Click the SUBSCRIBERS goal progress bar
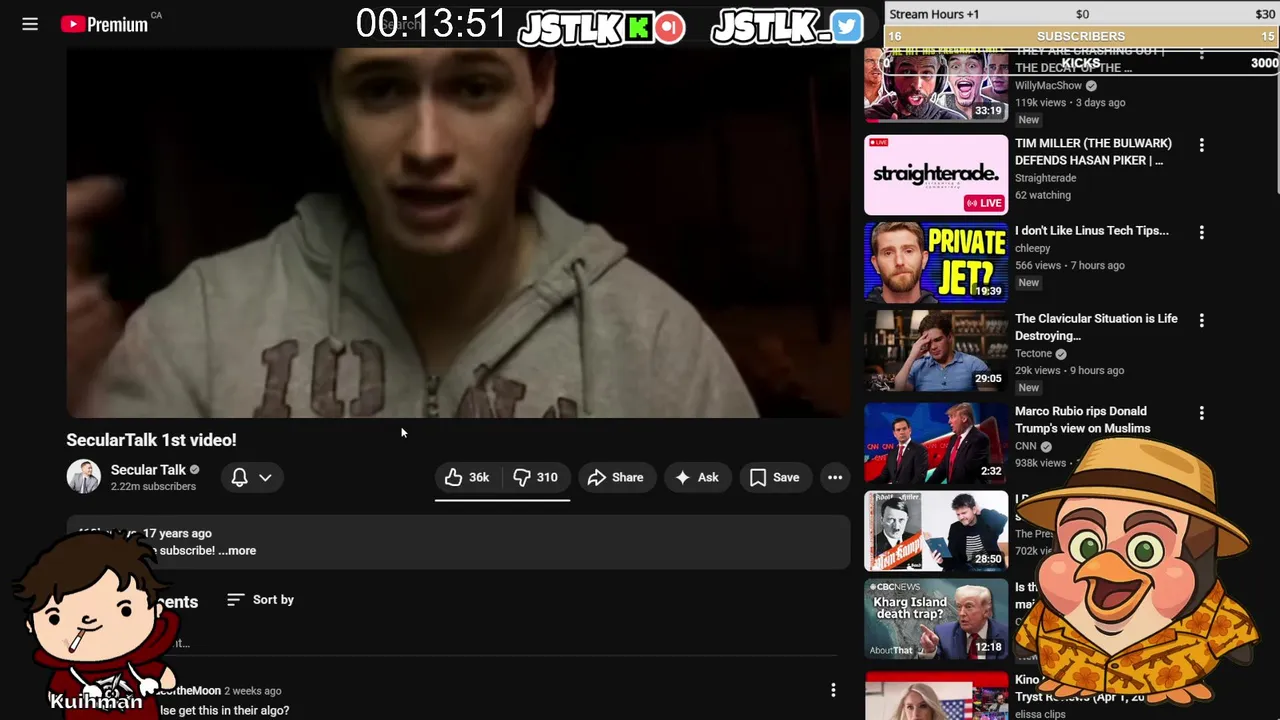Viewport: 1280px width, 720px height. coord(1081,36)
